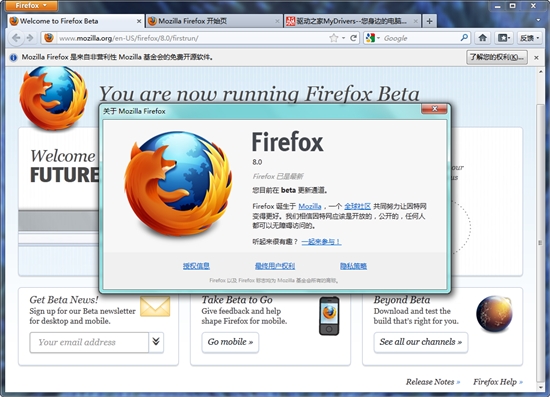This screenshot has width=550, height=397.
Task: Click the info icon in the notification bar
Action: click(13, 58)
